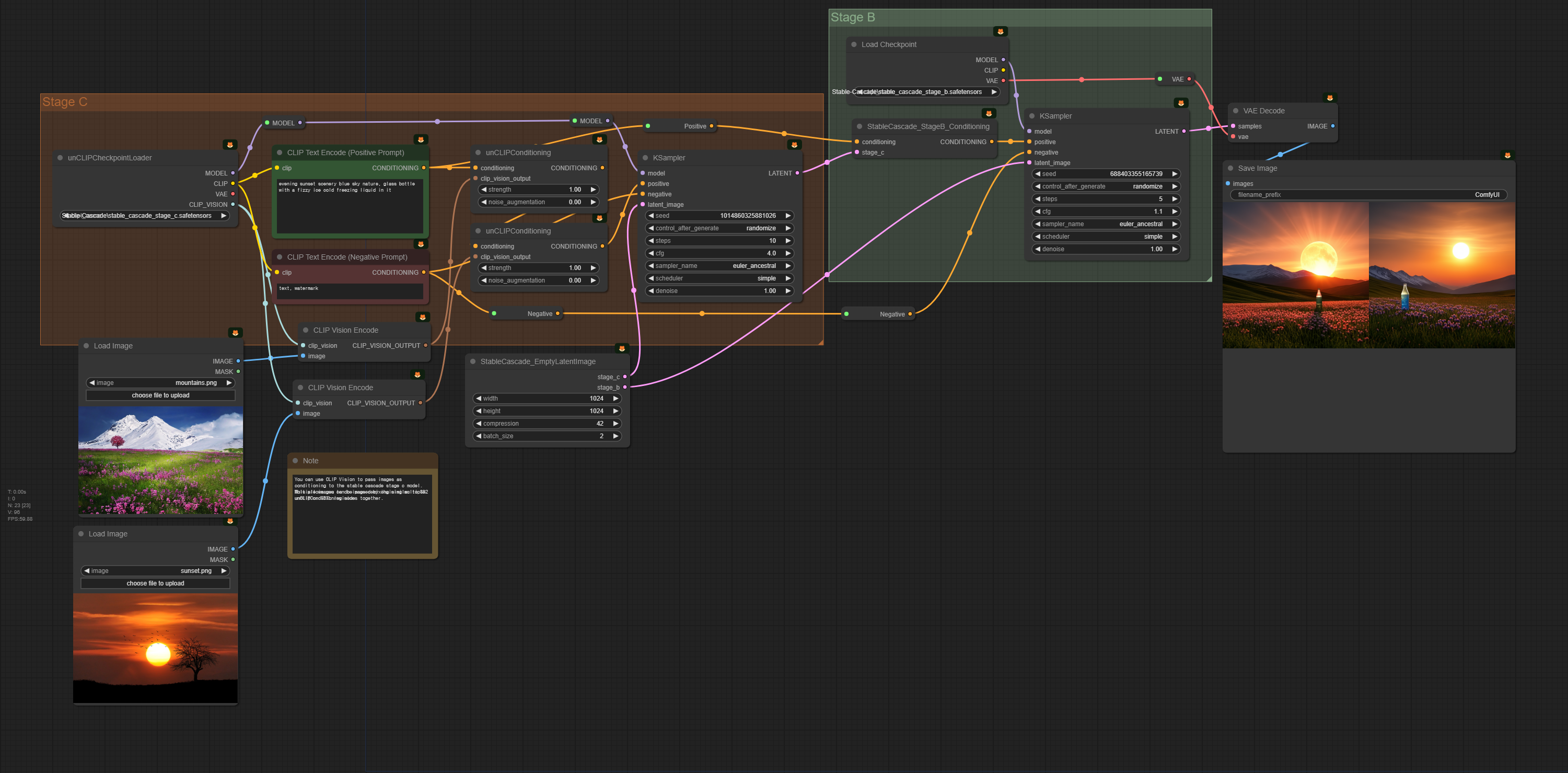Screen dimensions: 1568x773
Task: Click fox badge above Load Checkpoint node
Action: 1000,32
